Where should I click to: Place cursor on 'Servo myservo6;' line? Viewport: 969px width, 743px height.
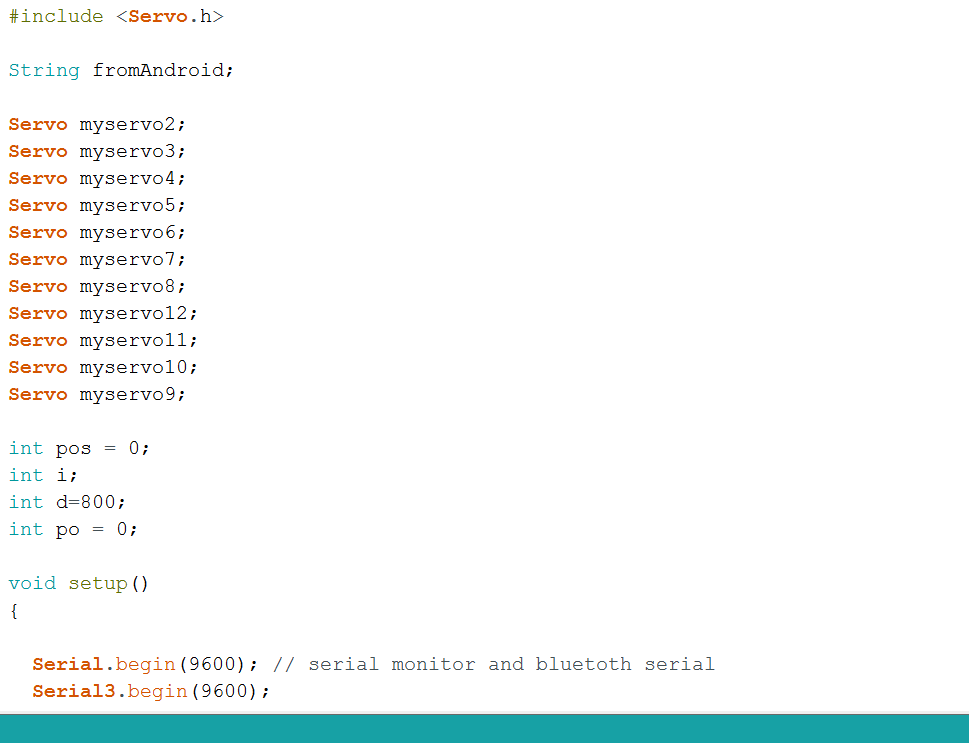coord(97,232)
